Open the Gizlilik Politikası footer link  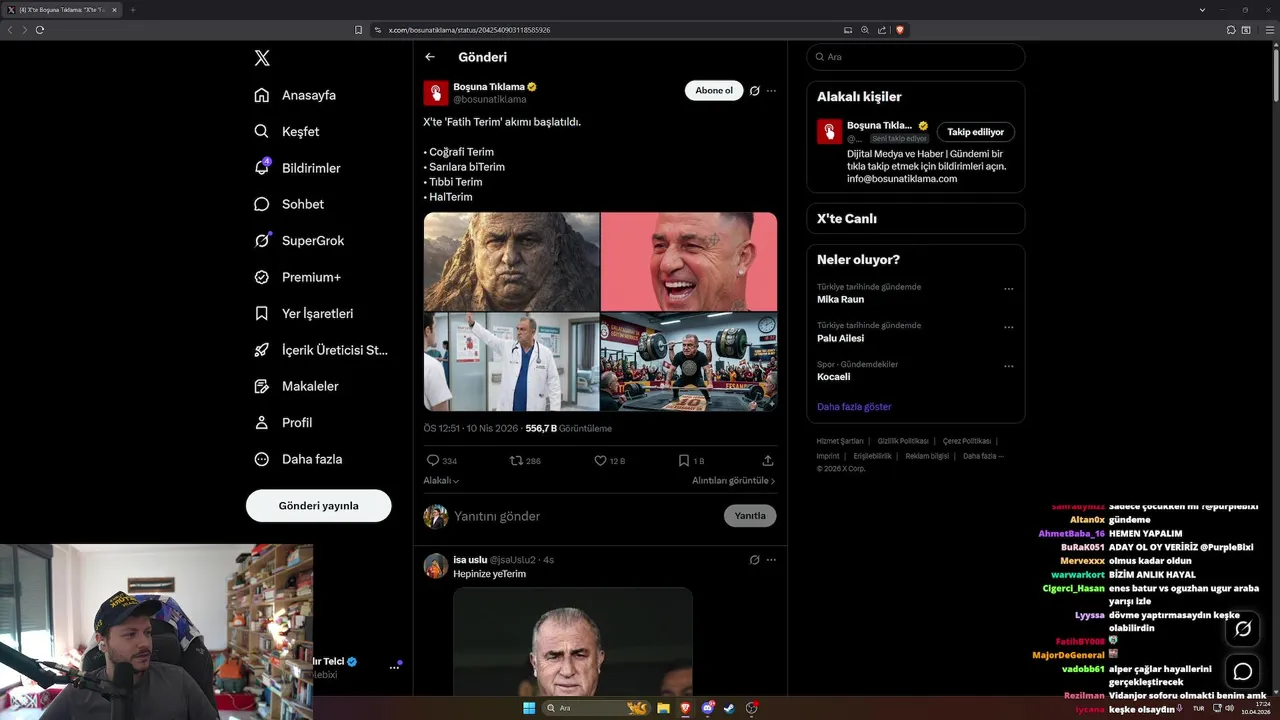coord(903,441)
